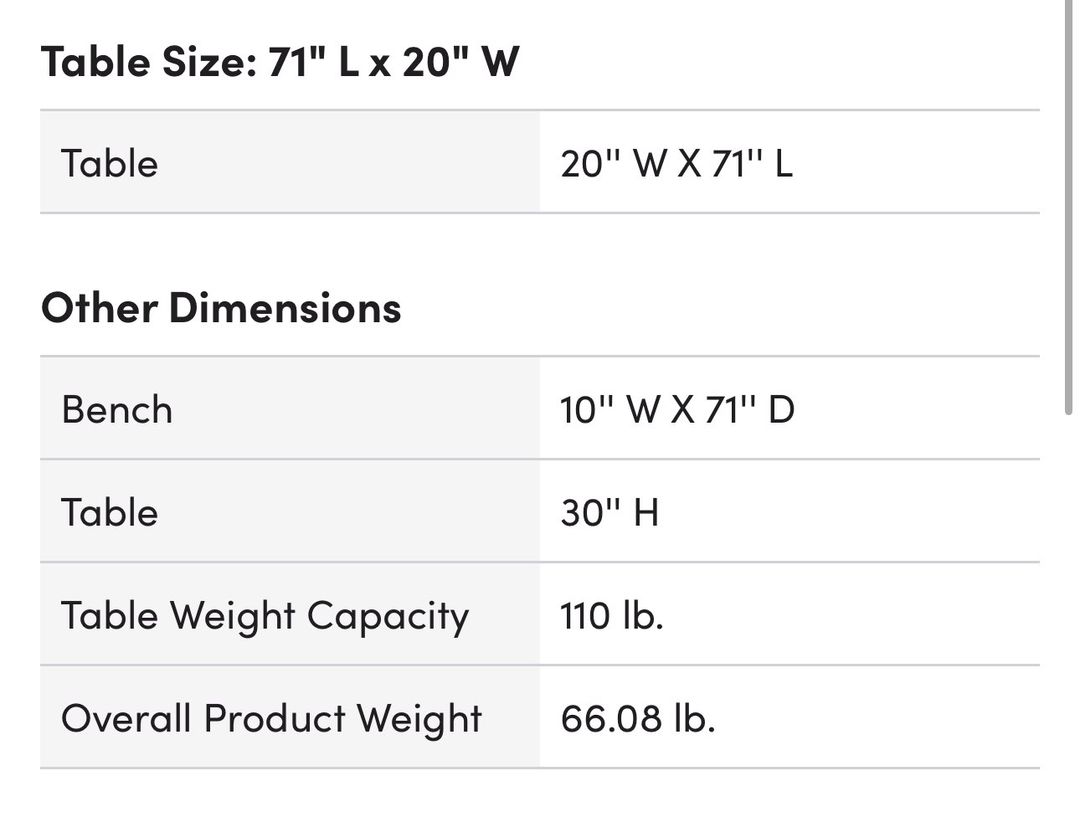The image size is (1080, 837).
Task: Click the word Size in the top heading
Action: (x=209, y=62)
